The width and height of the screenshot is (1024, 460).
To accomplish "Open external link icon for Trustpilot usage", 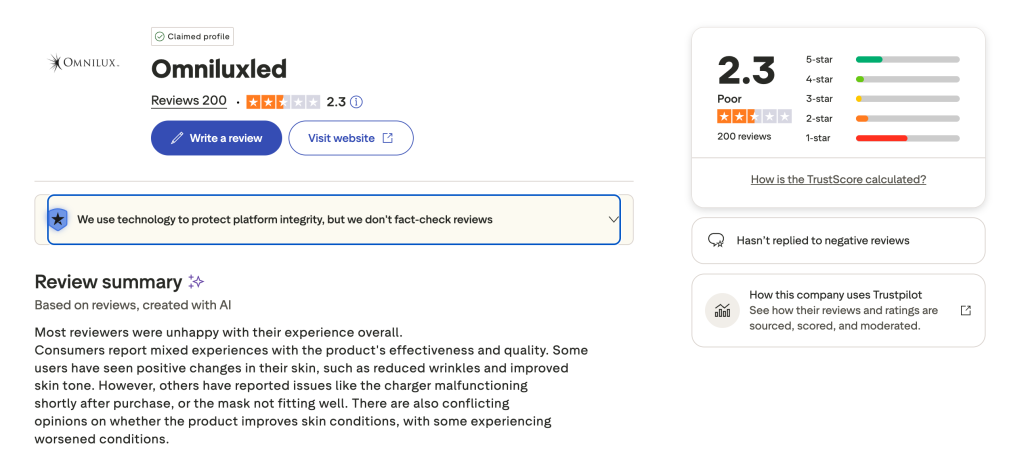I will [965, 311].
